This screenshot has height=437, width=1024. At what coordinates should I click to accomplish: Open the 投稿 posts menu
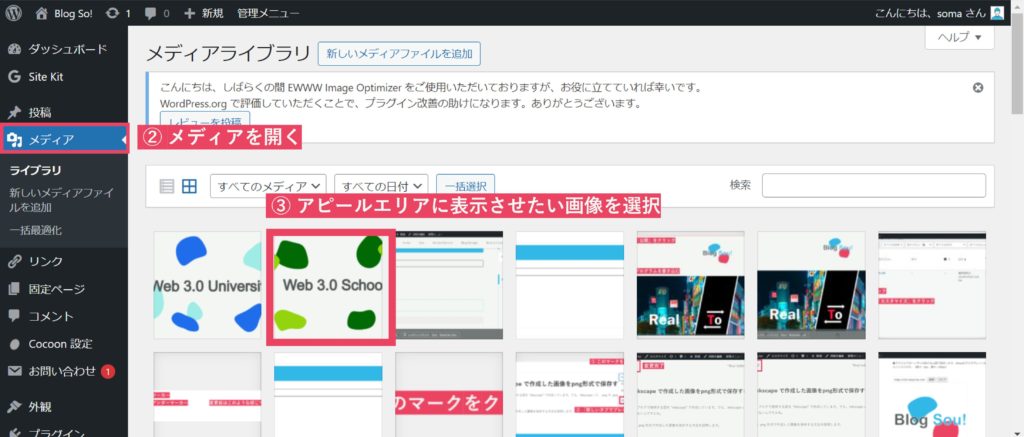[x=40, y=112]
